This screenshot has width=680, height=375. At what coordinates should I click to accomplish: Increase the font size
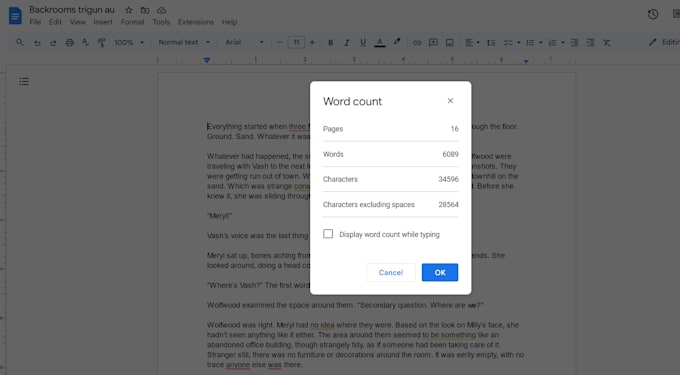coord(312,42)
